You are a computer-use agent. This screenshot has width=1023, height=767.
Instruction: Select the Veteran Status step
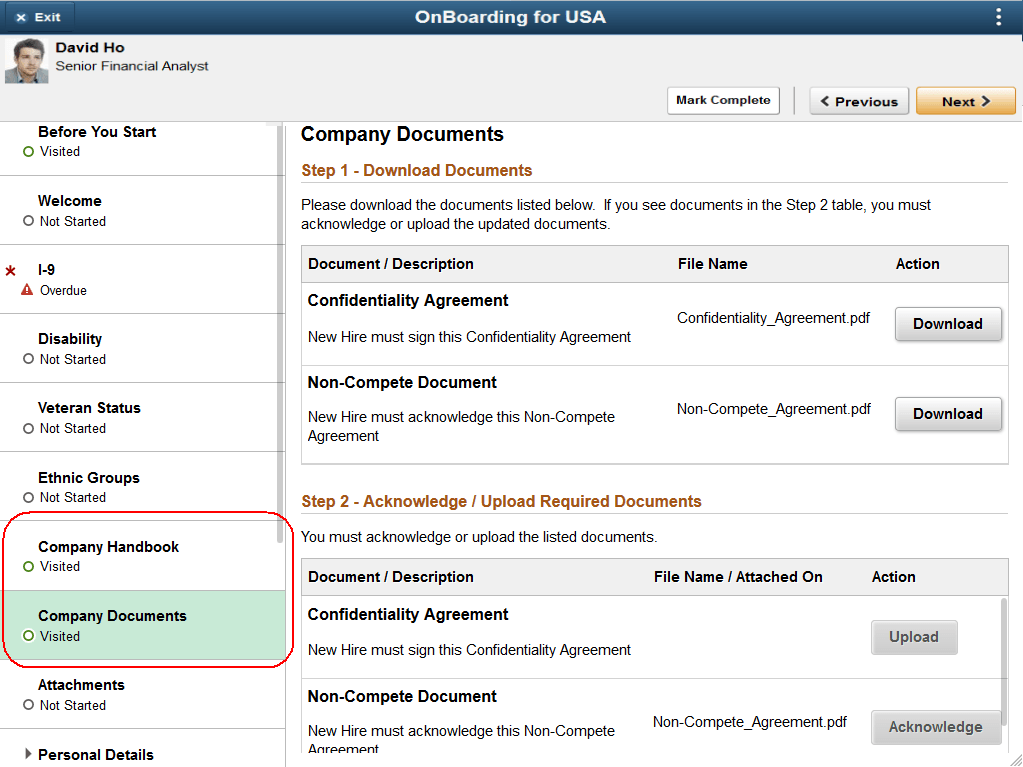point(142,417)
